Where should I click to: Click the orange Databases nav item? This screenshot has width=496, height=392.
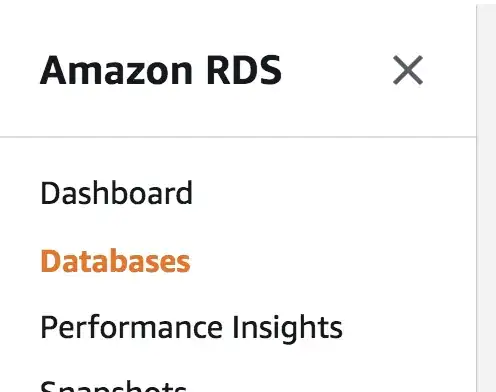click(115, 261)
